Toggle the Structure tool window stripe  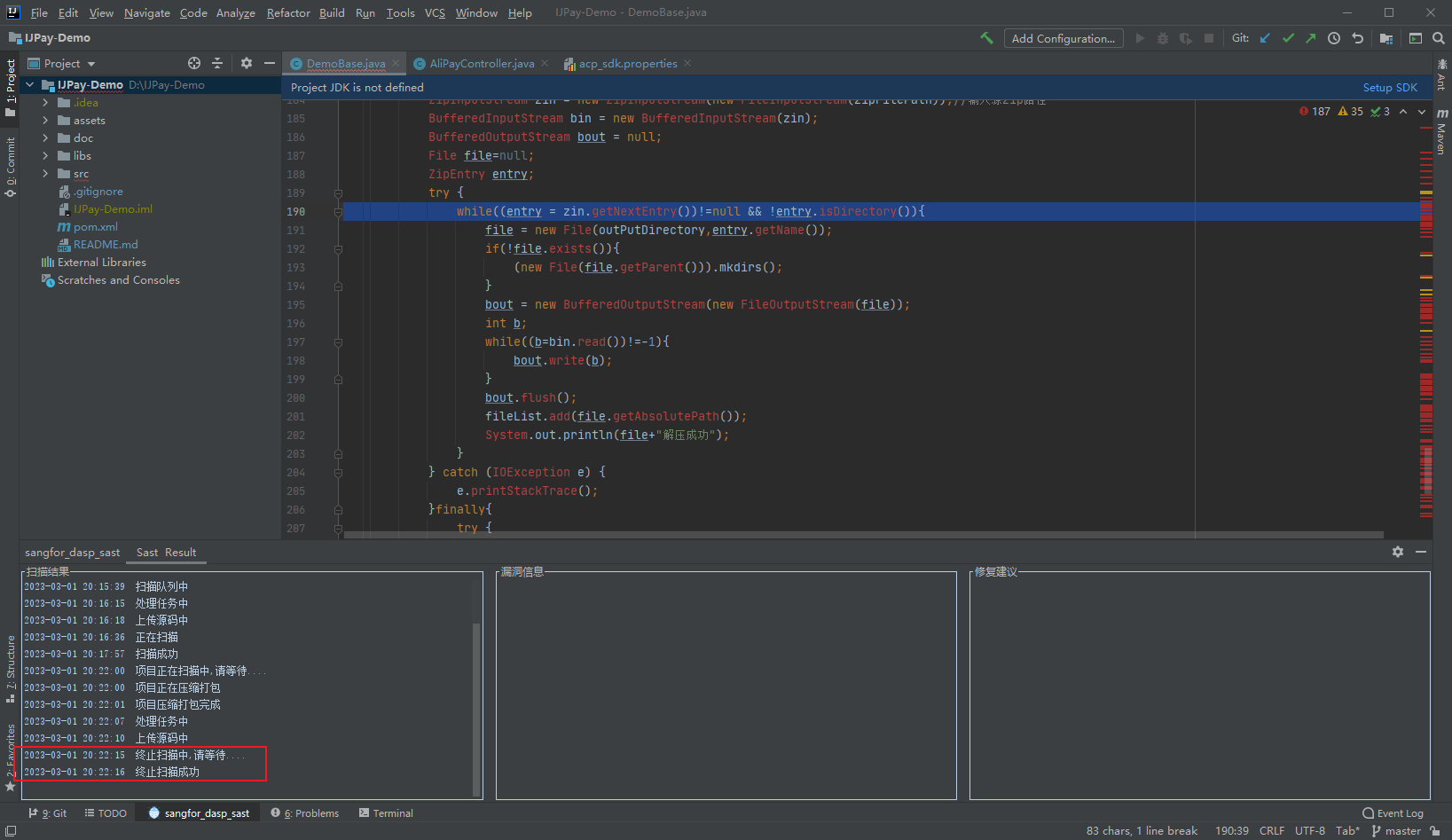click(11, 668)
